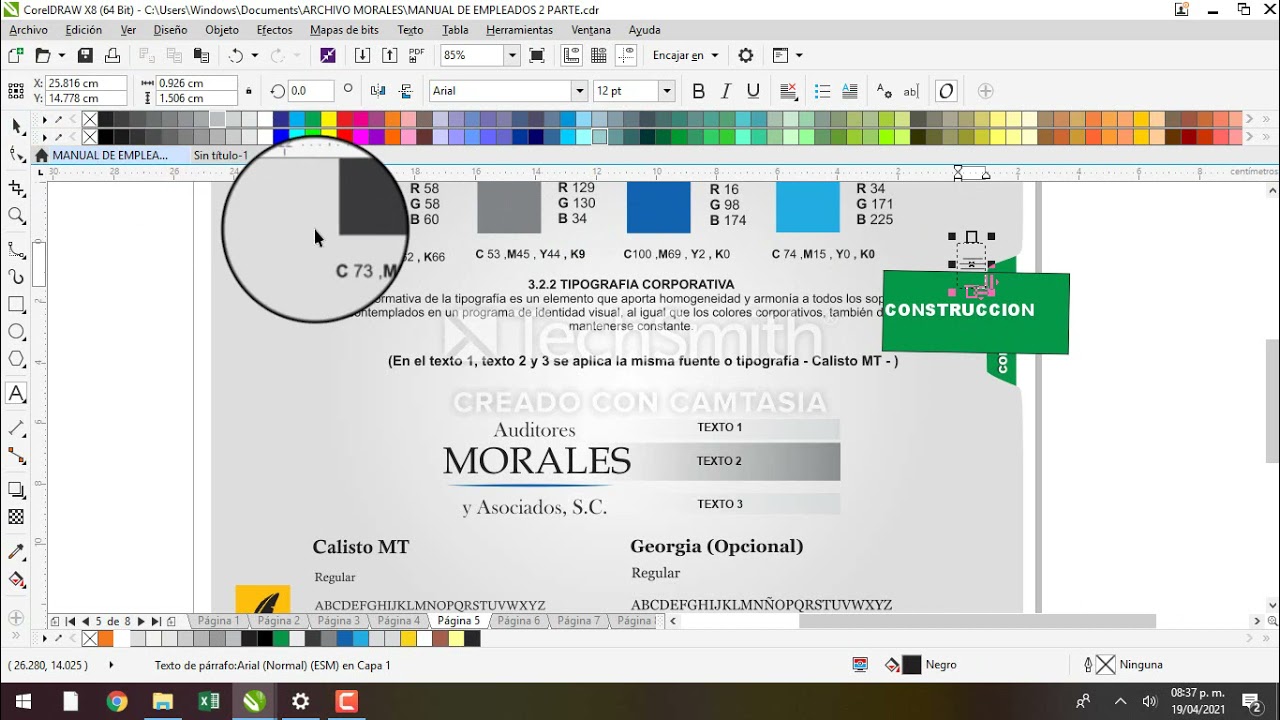
Task: Open the Archivo menu
Action: tap(29, 30)
